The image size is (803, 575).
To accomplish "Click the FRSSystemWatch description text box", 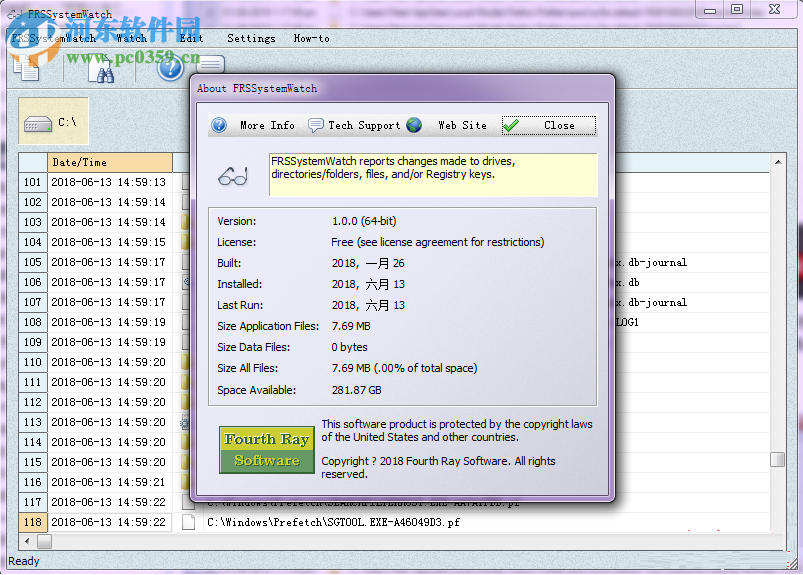I will tap(433, 175).
